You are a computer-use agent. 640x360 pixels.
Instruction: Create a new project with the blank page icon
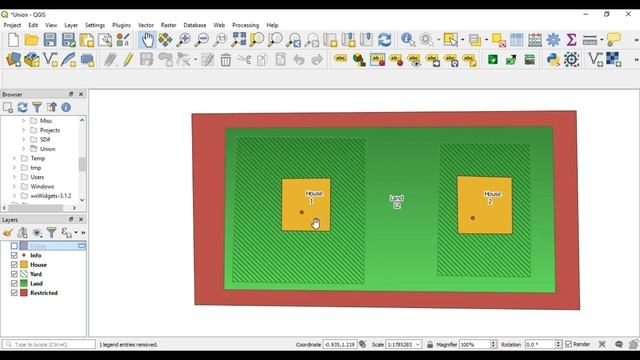13,40
